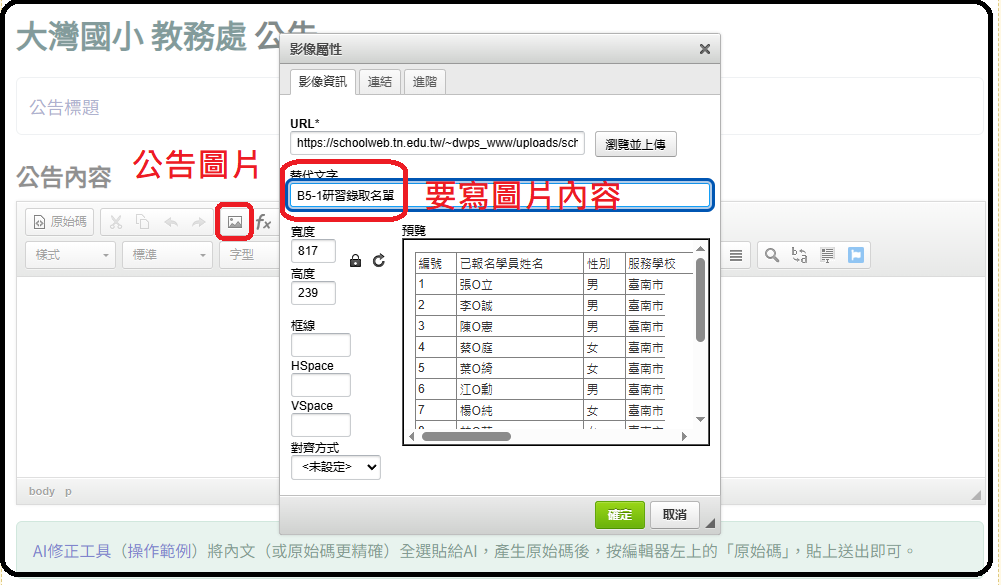The width and height of the screenshot is (1001, 585).
Task: Click the cut scissors icon
Action: coord(116,222)
